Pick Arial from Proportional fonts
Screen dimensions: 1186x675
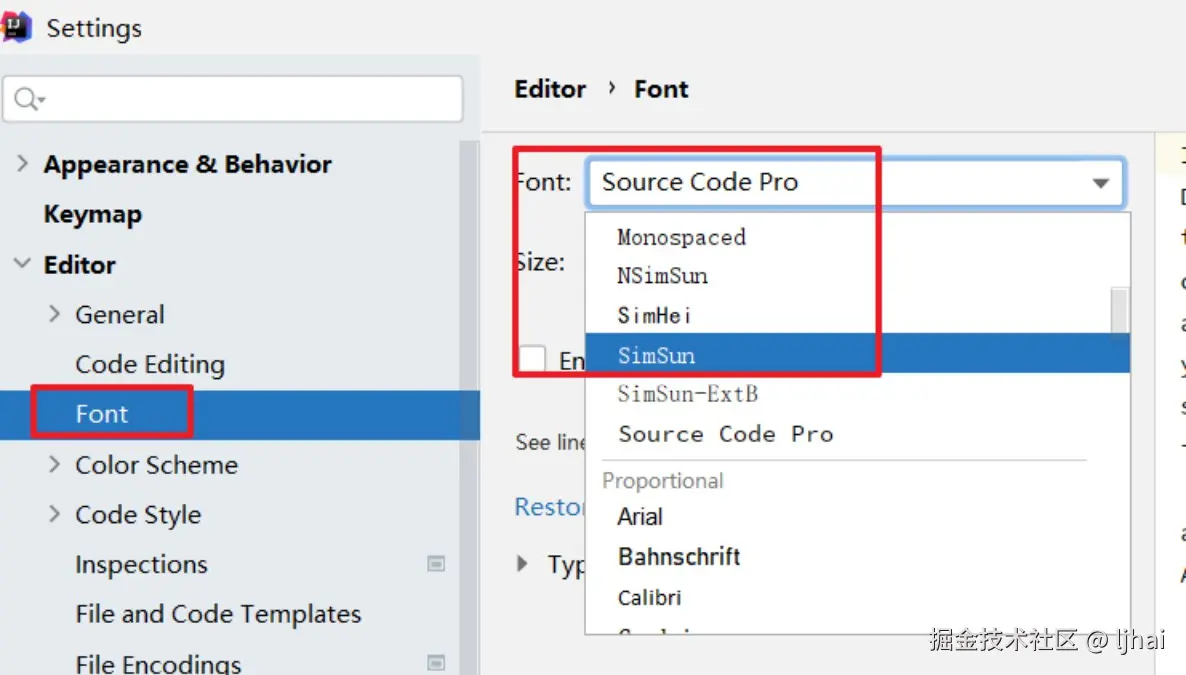click(x=640, y=517)
